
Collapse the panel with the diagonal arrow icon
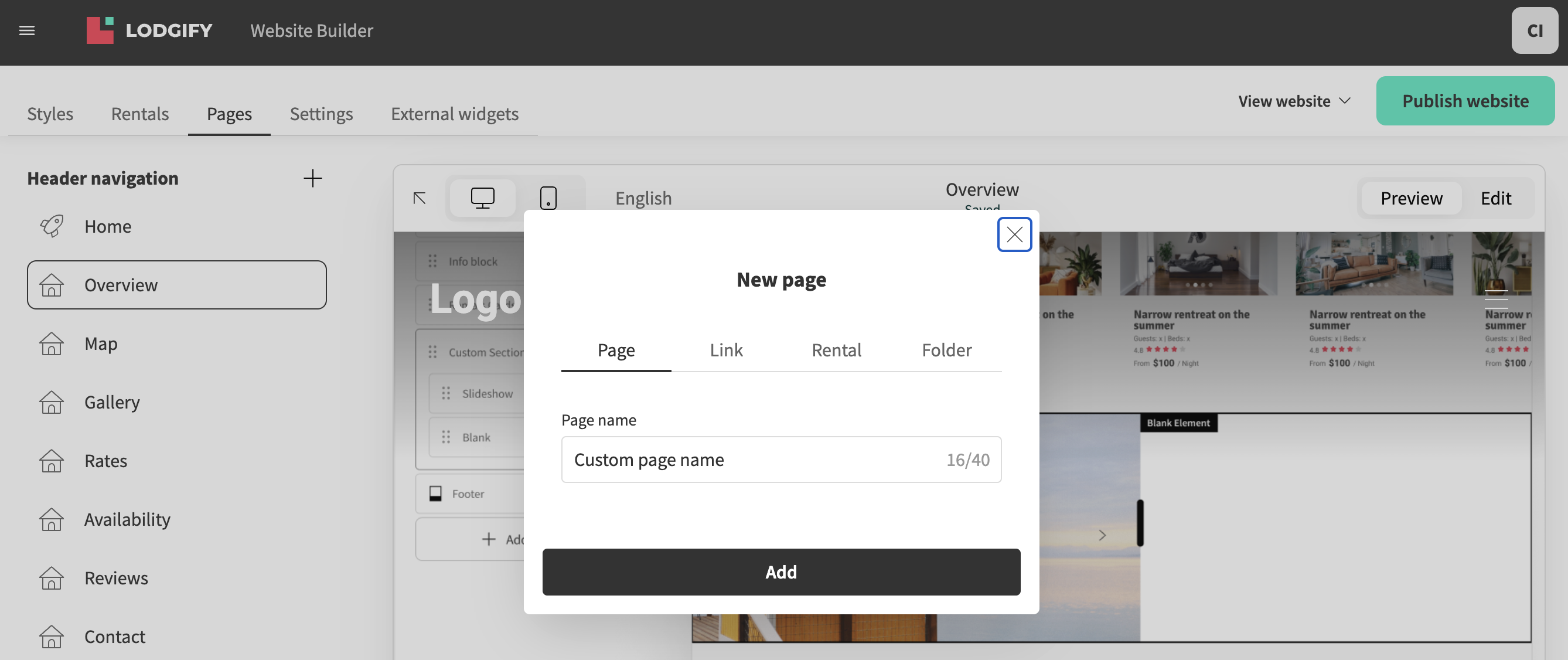pos(420,198)
